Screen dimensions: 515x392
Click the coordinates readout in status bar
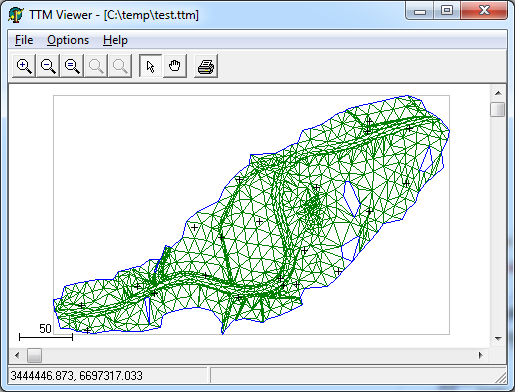click(x=77, y=376)
